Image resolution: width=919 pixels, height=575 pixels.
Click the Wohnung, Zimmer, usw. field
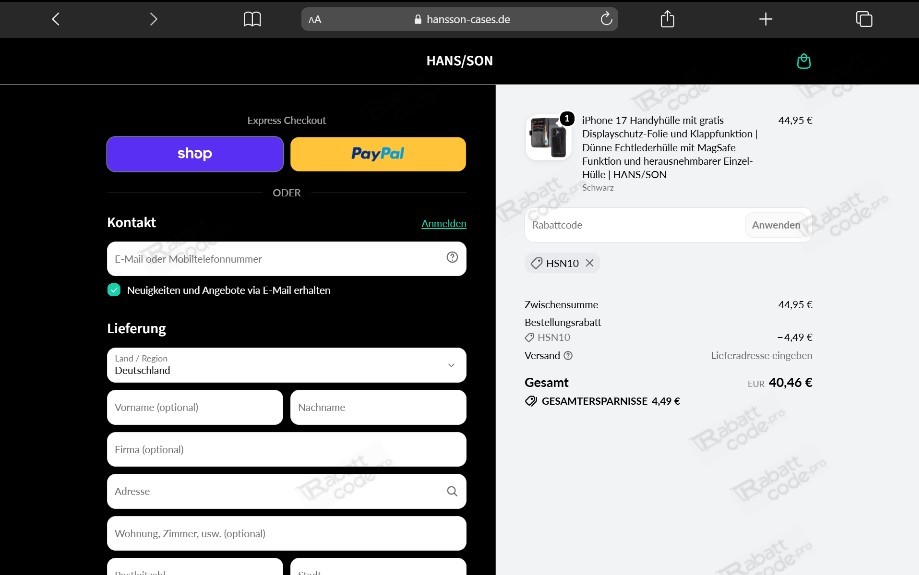click(287, 533)
